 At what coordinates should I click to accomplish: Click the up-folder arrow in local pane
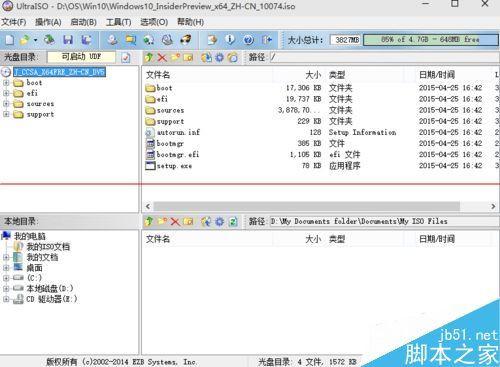pyautogui.click(x=149, y=221)
